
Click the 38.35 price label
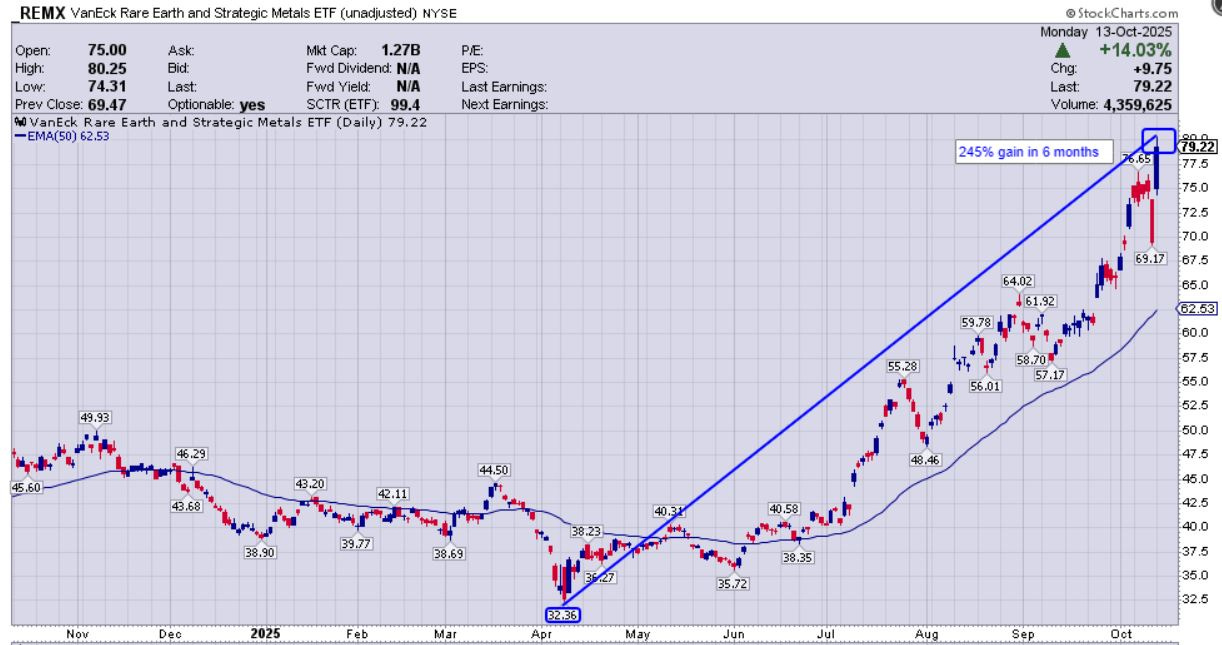798,556
